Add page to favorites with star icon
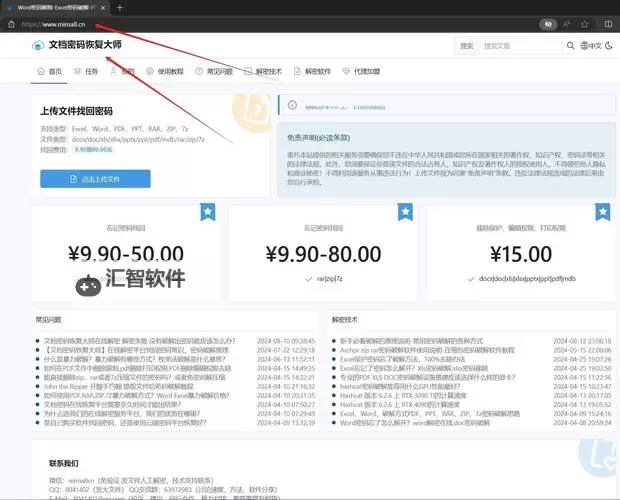620x500 pixels. (x=585, y=24)
